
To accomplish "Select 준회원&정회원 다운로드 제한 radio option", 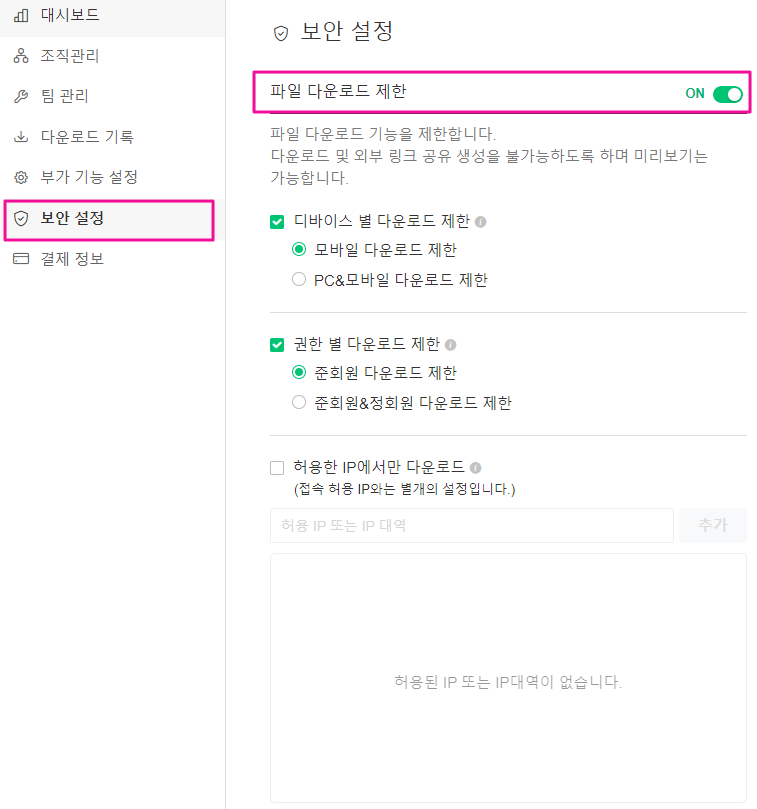I will (x=299, y=402).
